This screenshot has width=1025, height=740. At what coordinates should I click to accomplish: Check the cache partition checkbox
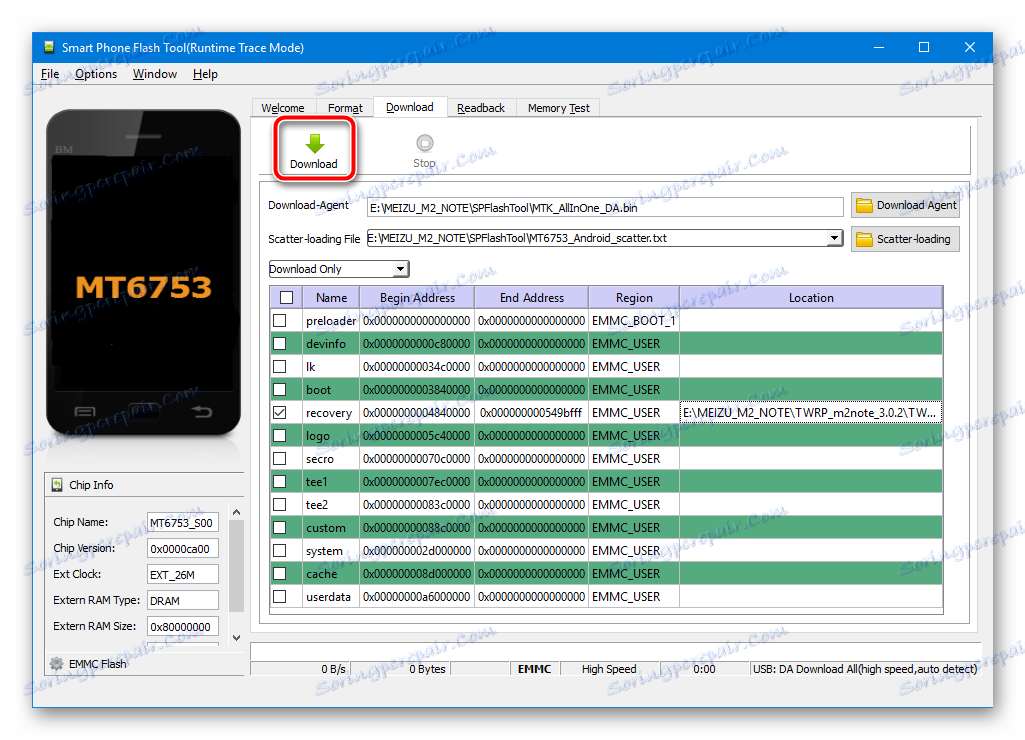(280, 573)
